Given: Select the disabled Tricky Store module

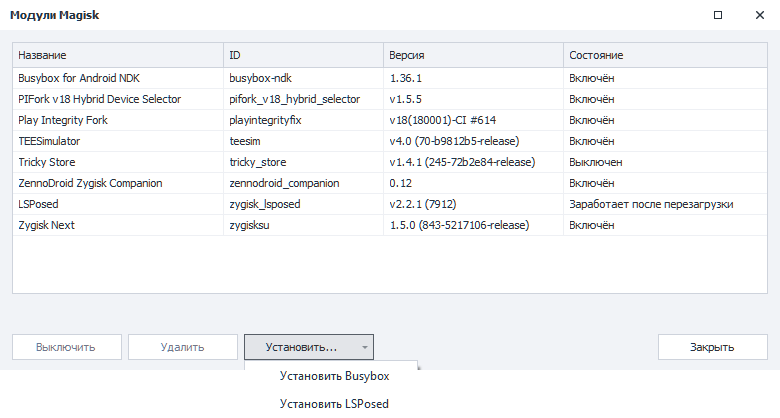Looking at the screenshot, I should tap(390, 162).
